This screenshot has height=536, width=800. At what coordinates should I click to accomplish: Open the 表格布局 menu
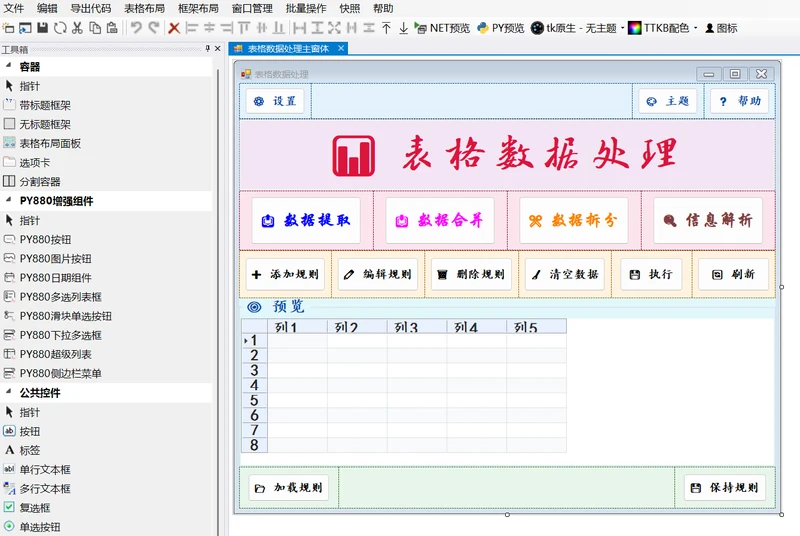point(144,8)
